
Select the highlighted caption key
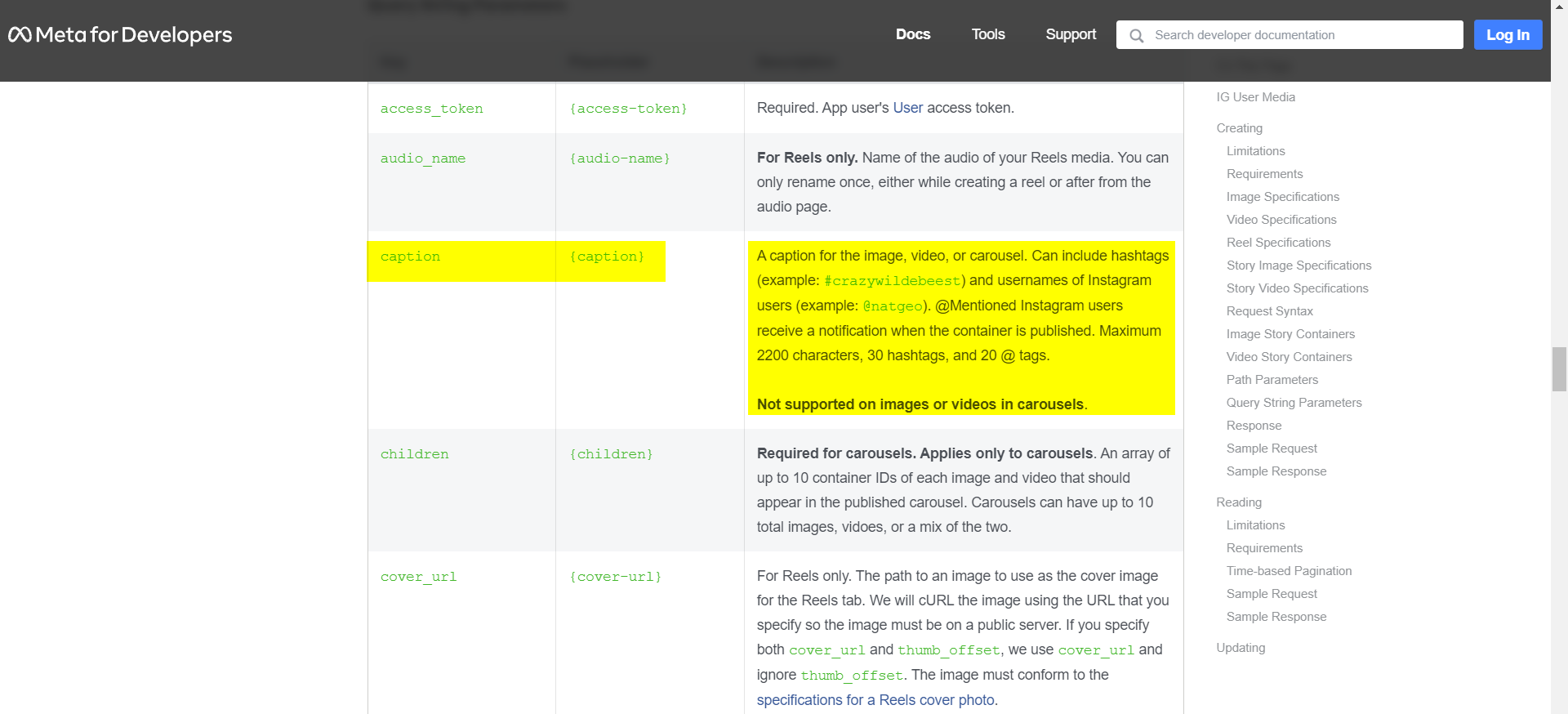click(410, 257)
